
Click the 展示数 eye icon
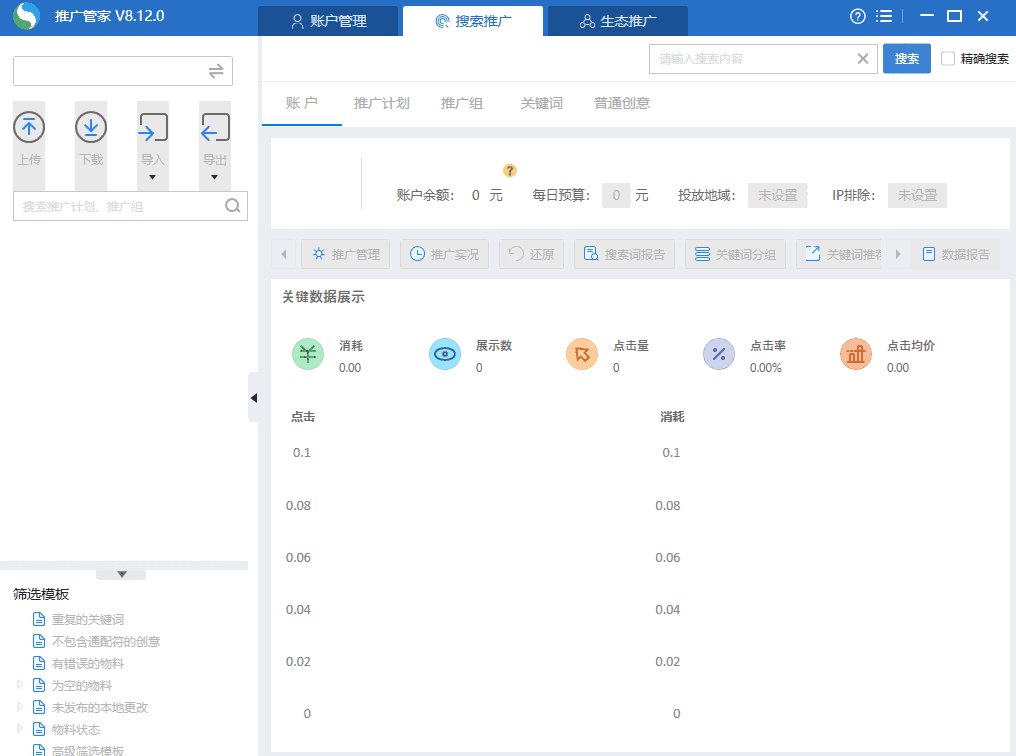[445, 354]
